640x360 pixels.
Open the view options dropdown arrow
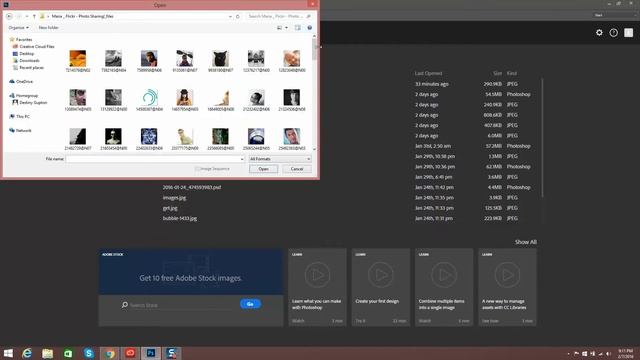(286, 28)
